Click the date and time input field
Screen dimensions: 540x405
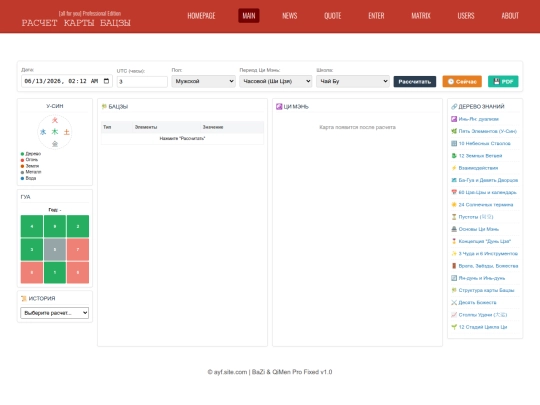pos(67,81)
